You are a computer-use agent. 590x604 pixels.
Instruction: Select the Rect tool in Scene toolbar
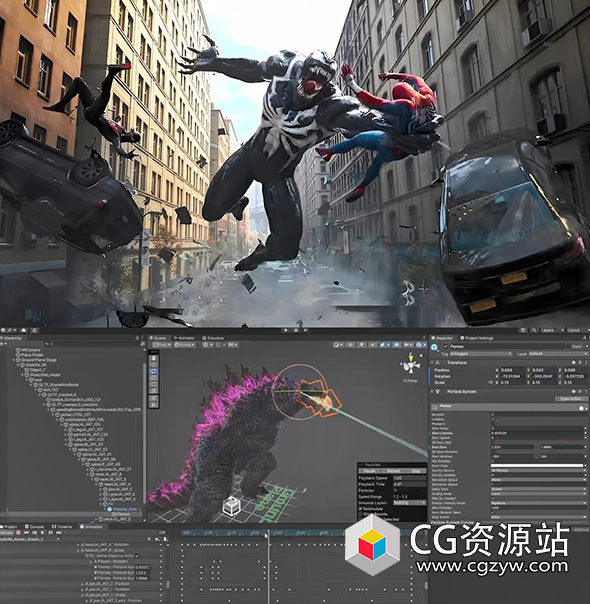coord(153,384)
